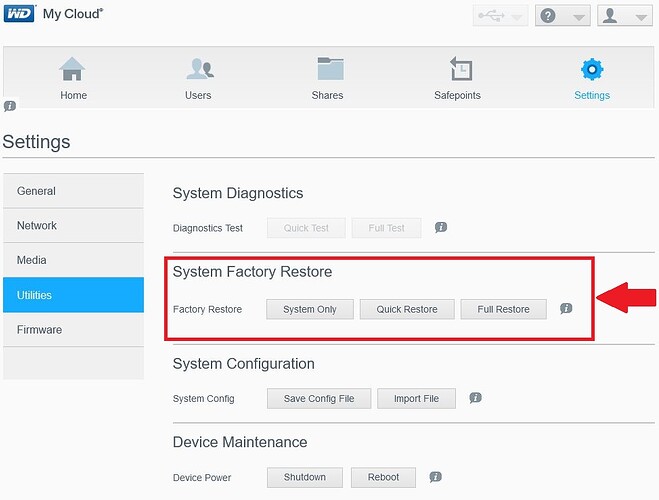Image resolution: width=659 pixels, height=500 pixels.
Task: Open the Users people icon
Action: click(x=200, y=69)
